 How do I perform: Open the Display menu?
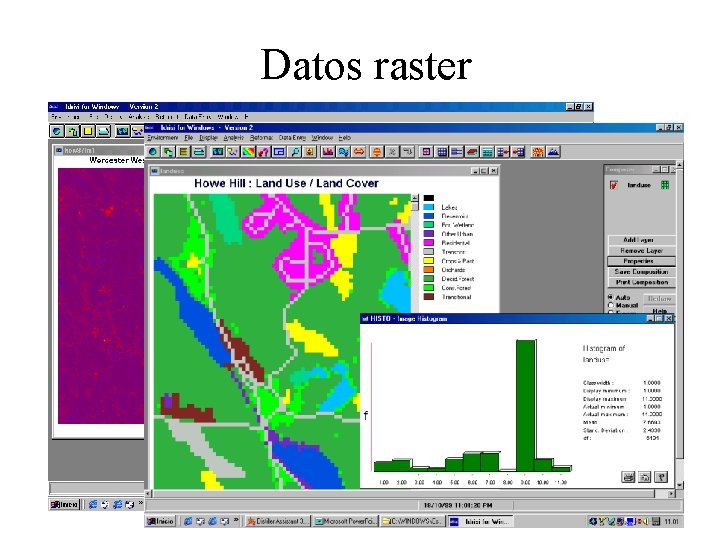click(x=208, y=138)
